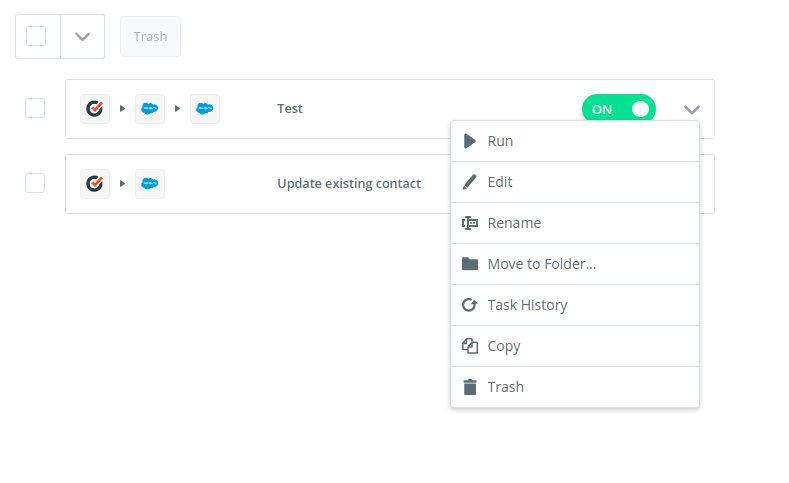Click the duplicate icon next to Copy
The height and width of the screenshot is (483, 789).
pos(469,346)
